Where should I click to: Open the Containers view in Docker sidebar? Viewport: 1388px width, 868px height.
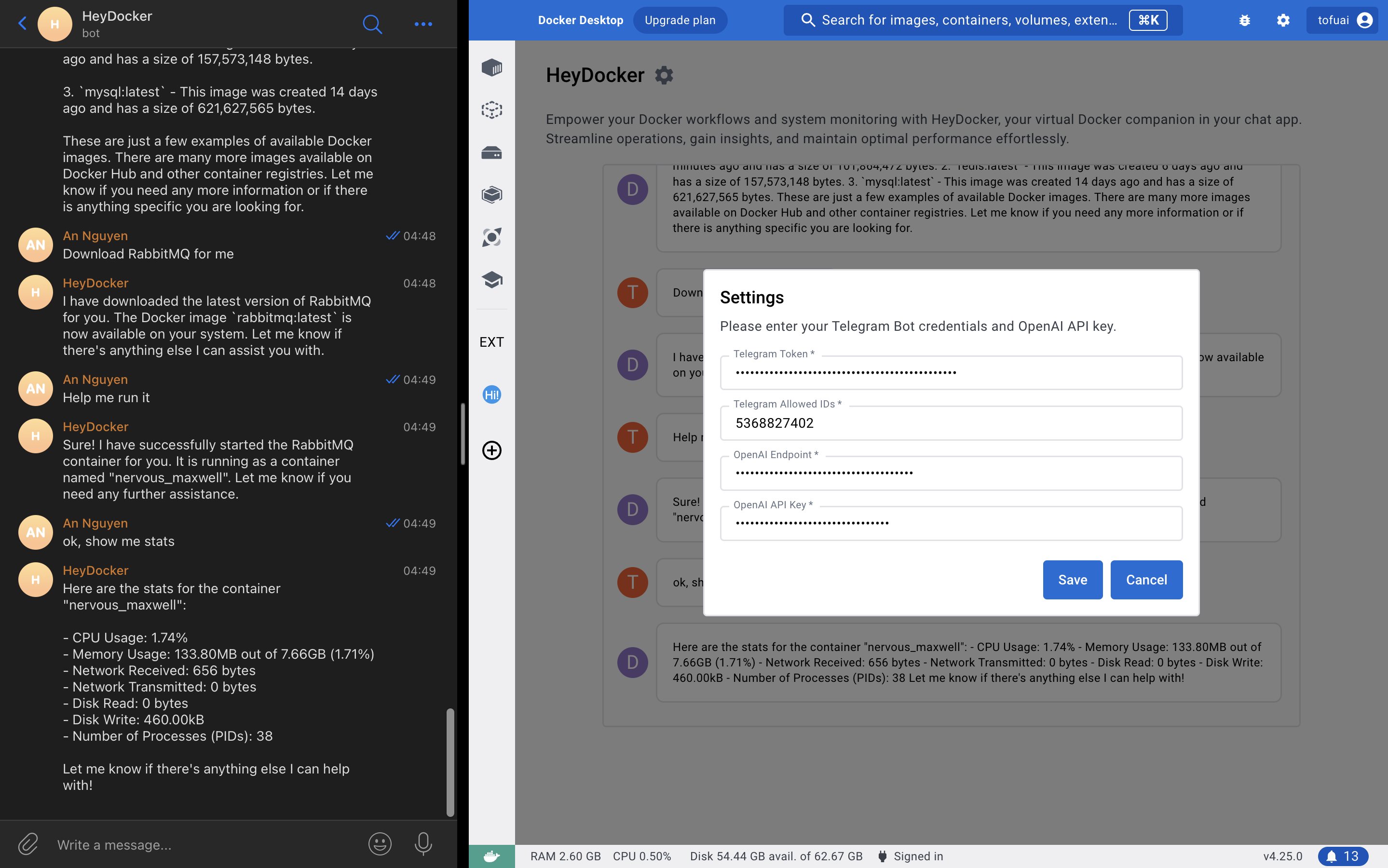coord(491,68)
